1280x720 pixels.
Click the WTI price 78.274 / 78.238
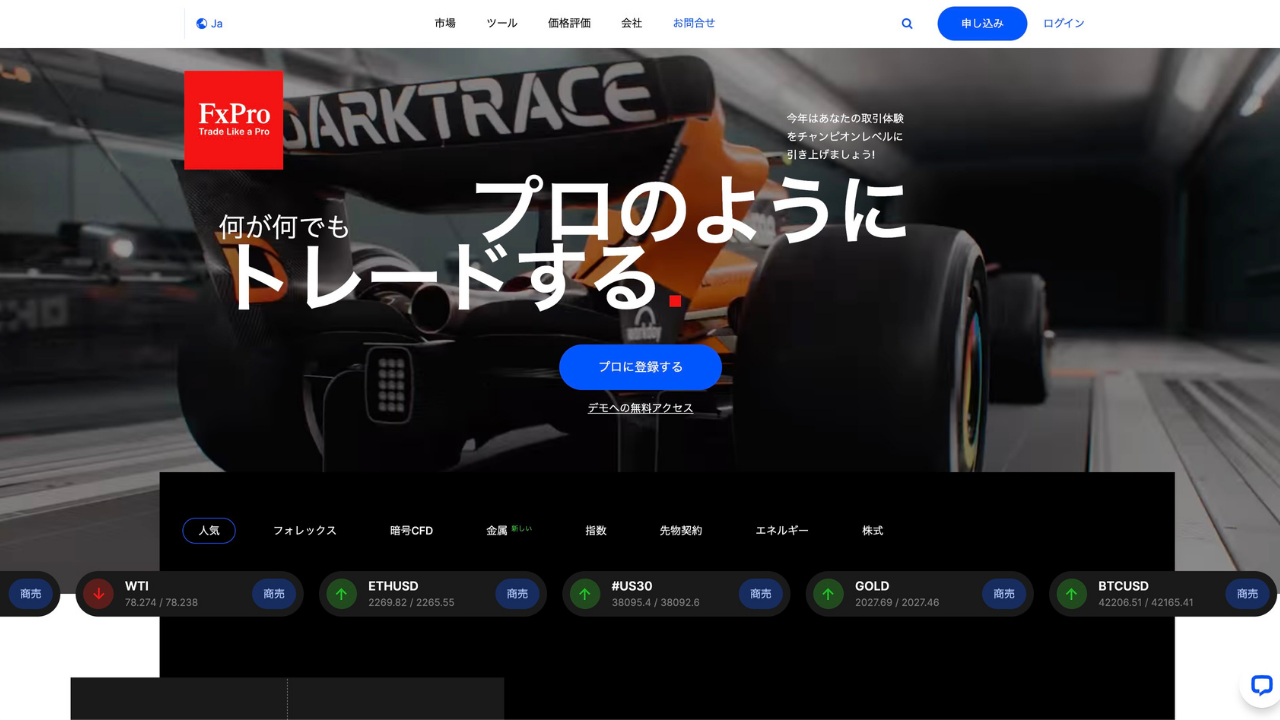coord(161,603)
